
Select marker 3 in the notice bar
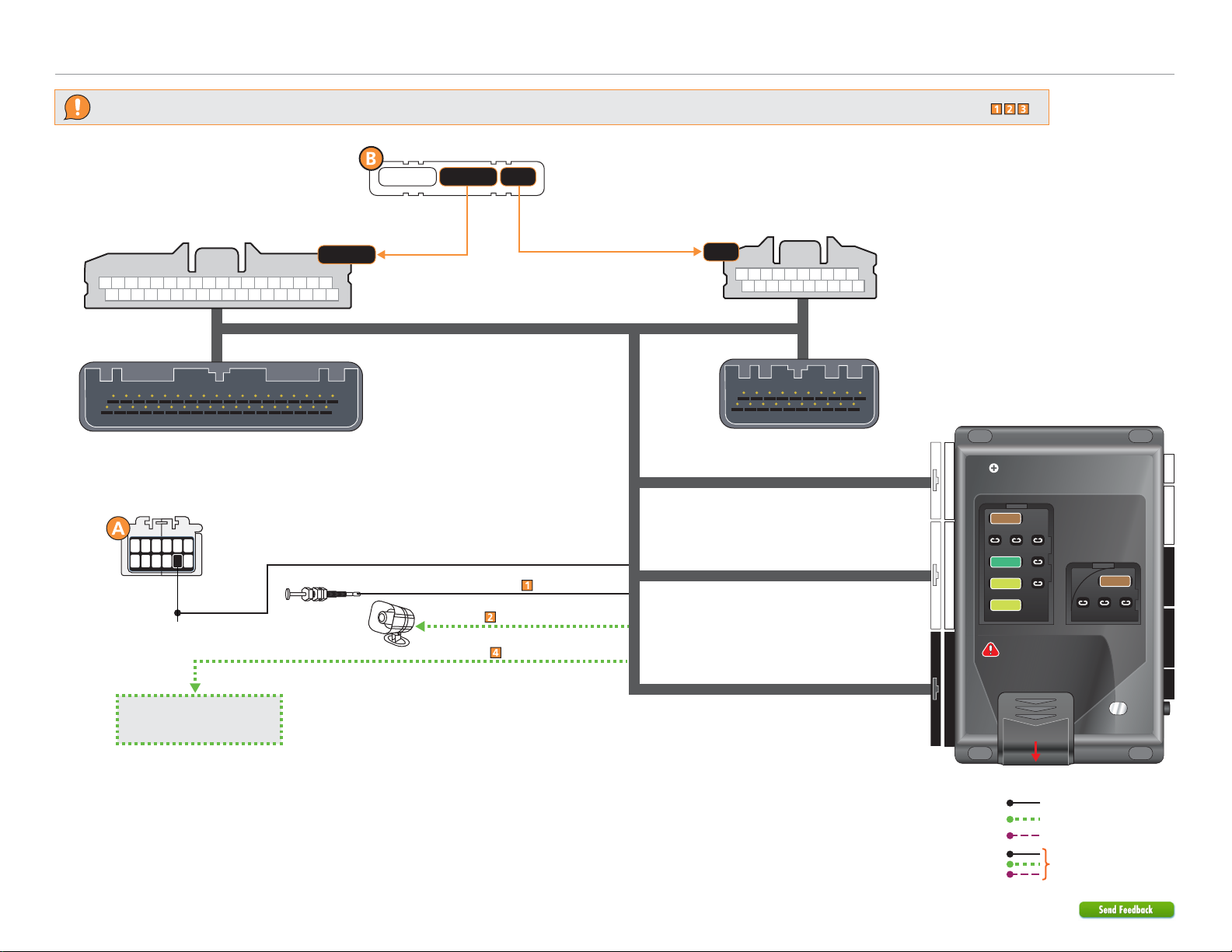1023,109
